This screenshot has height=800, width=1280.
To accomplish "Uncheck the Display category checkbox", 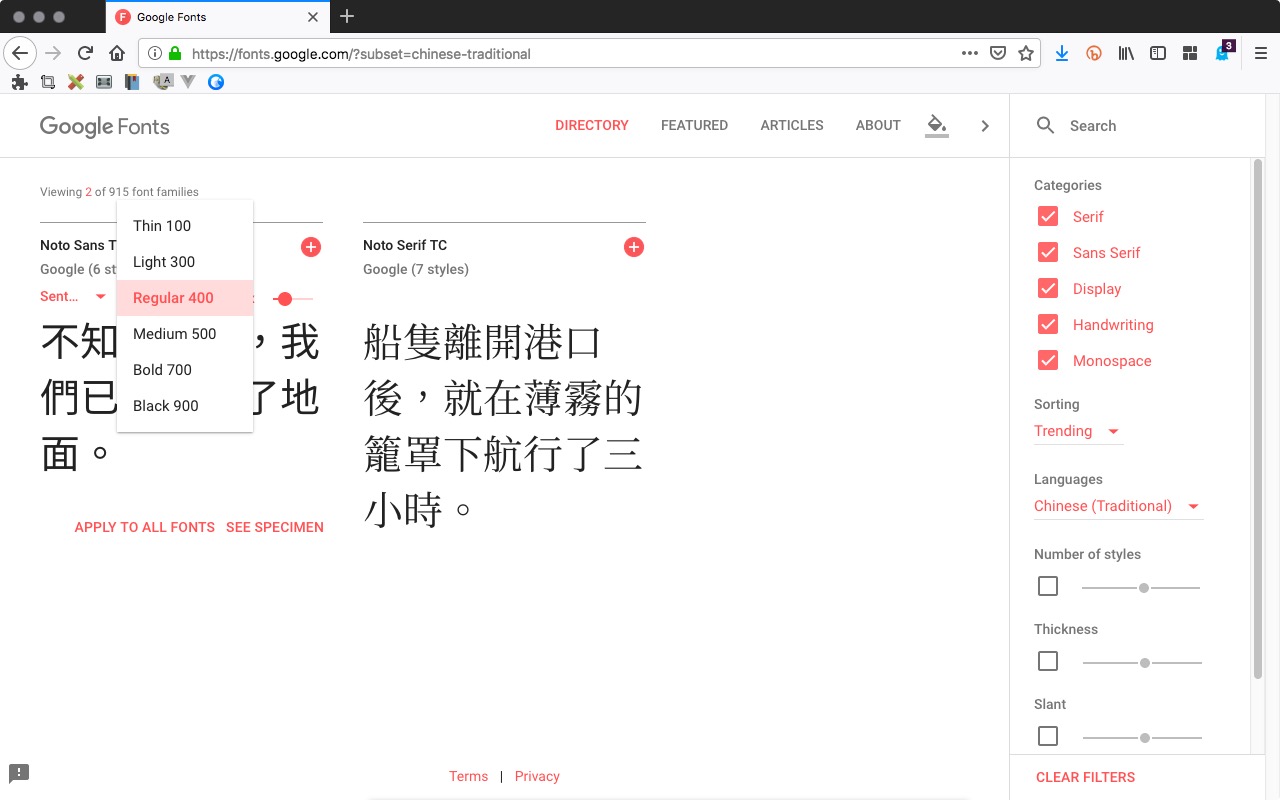I will coord(1048,289).
